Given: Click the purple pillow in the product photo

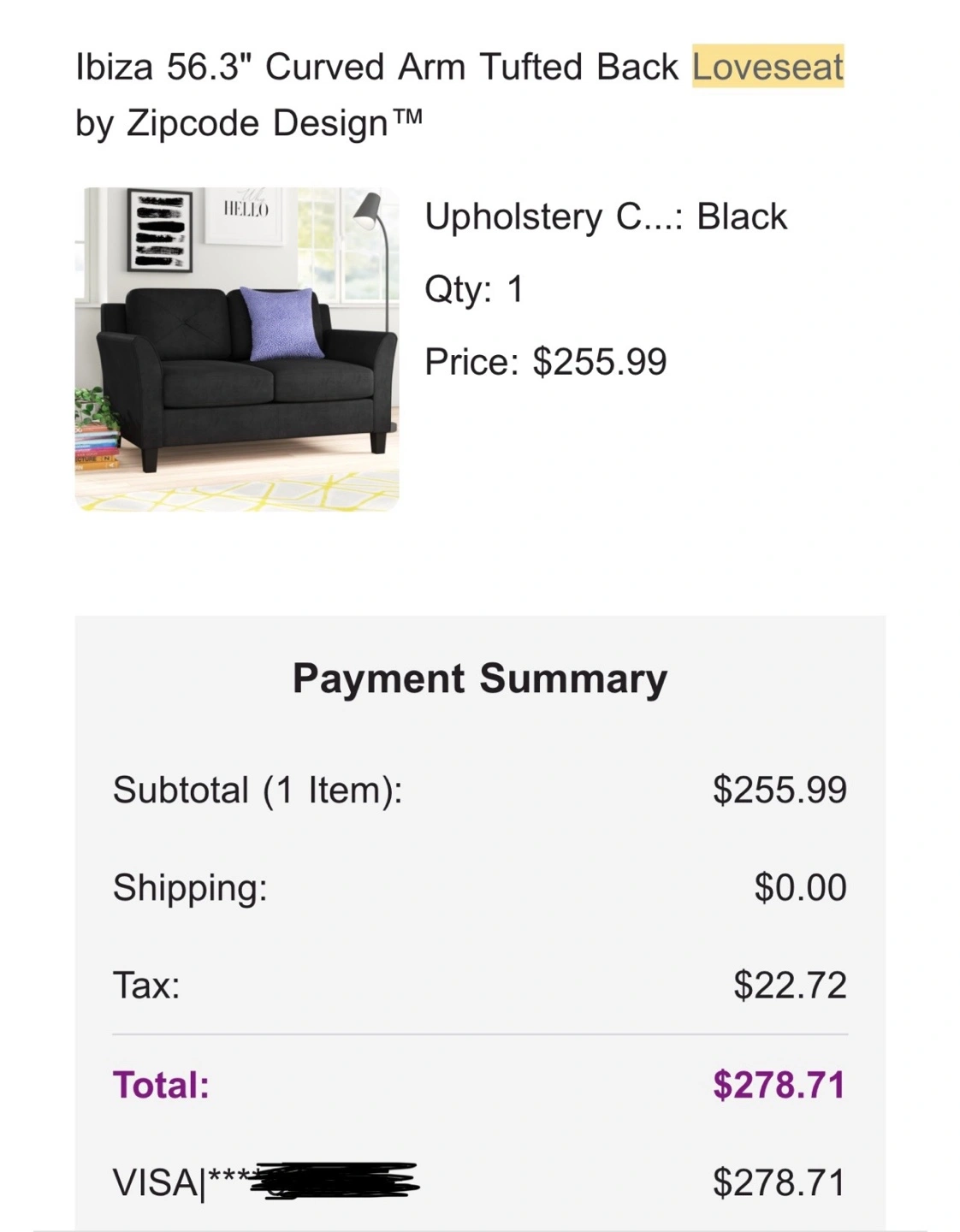Looking at the screenshot, I should (x=281, y=323).
